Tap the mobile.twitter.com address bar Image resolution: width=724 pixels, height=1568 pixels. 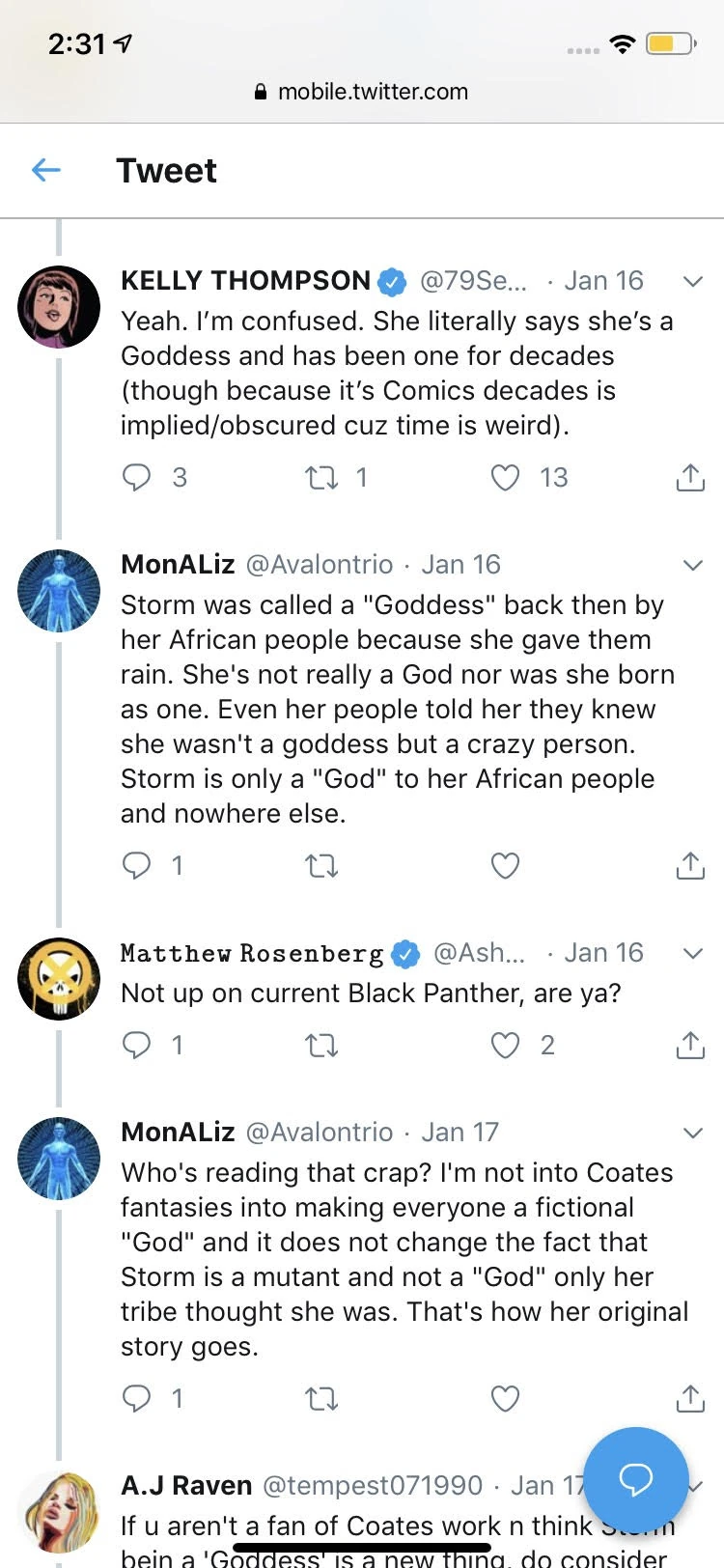click(362, 92)
